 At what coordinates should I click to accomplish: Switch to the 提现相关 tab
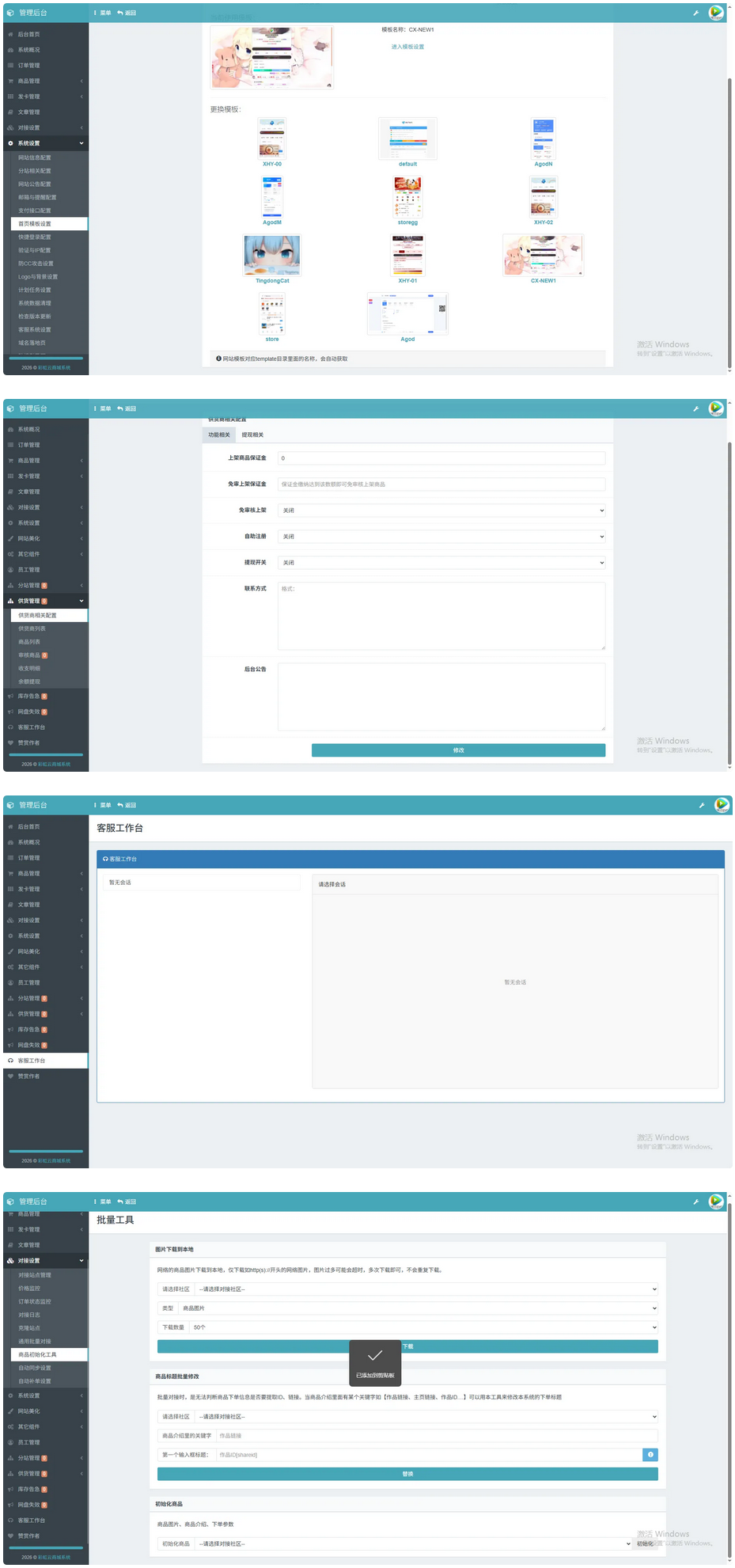252,435
